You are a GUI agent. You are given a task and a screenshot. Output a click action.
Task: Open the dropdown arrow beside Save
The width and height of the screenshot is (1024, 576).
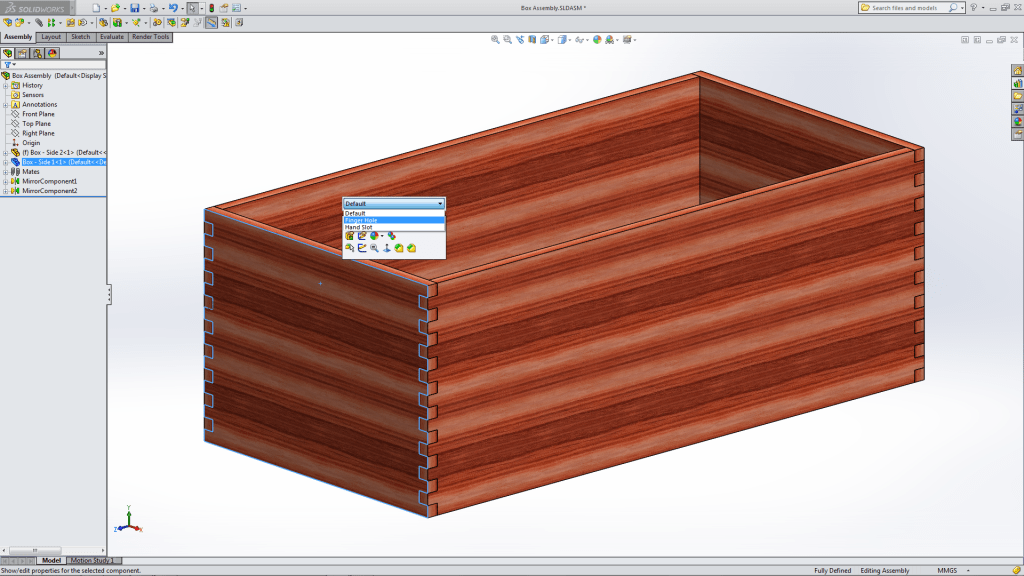pos(144,8)
